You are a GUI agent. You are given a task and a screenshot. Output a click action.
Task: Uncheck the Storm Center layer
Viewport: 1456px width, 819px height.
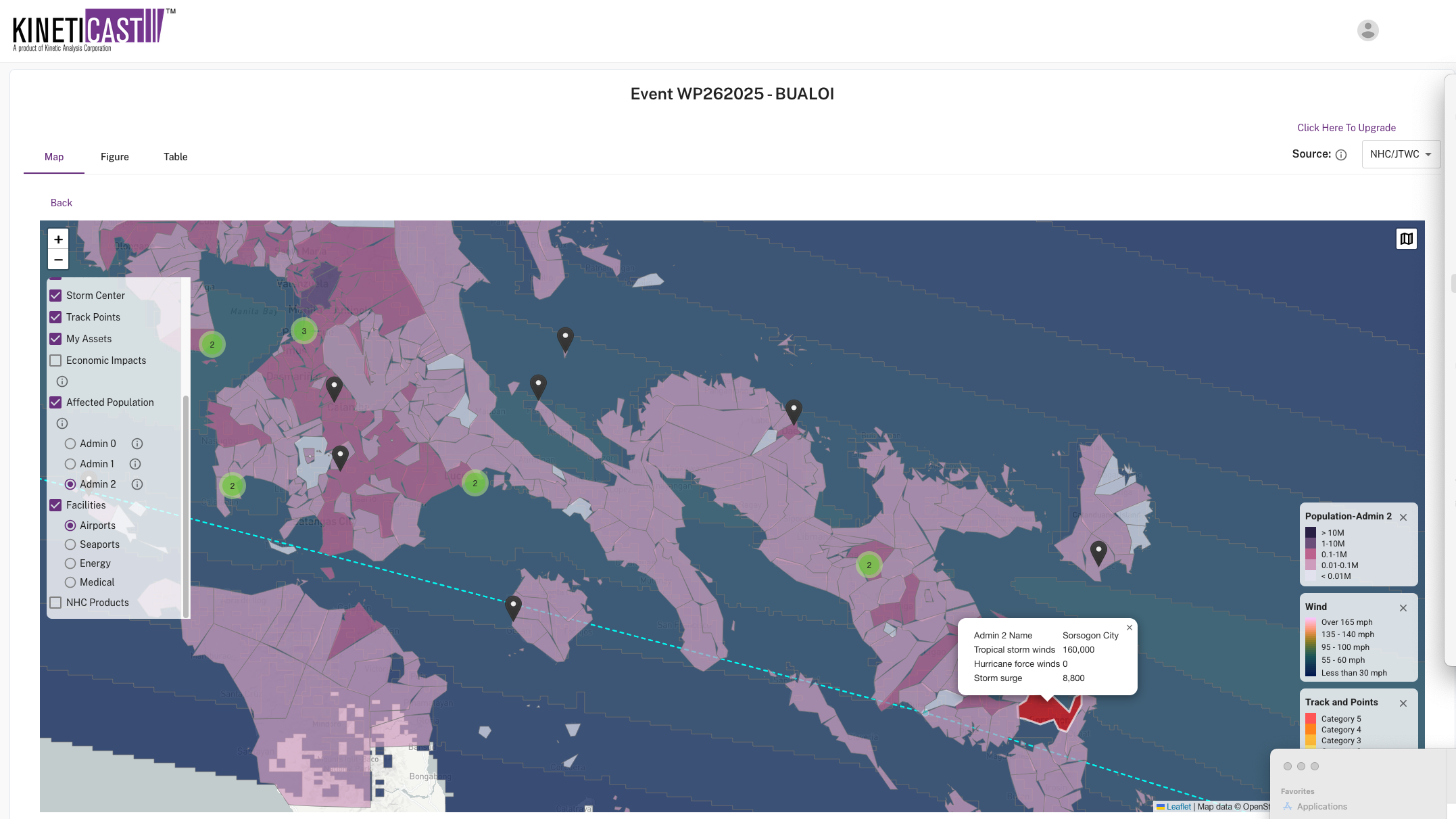pyautogui.click(x=56, y=296)
